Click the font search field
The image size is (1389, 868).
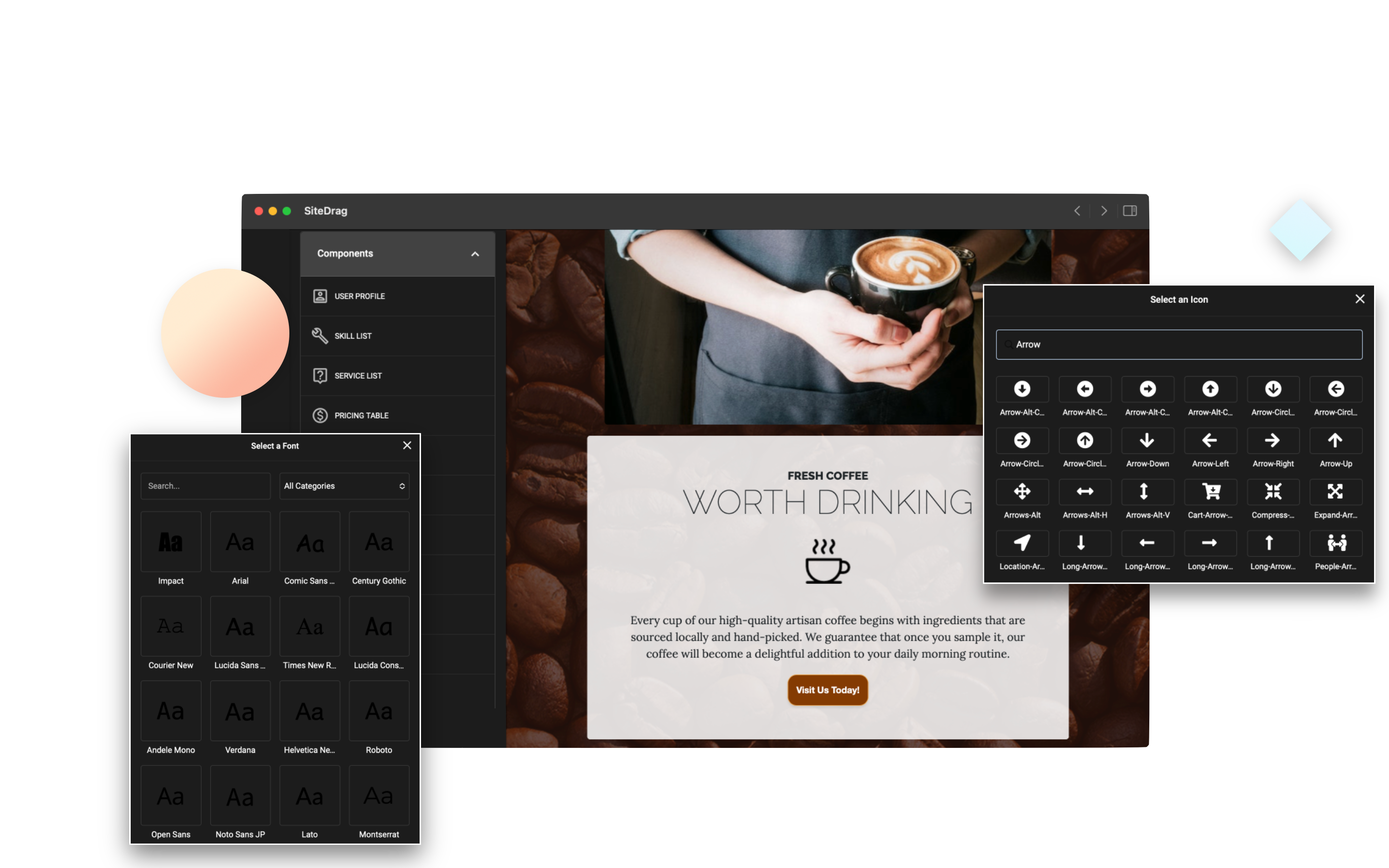(205, 486)
